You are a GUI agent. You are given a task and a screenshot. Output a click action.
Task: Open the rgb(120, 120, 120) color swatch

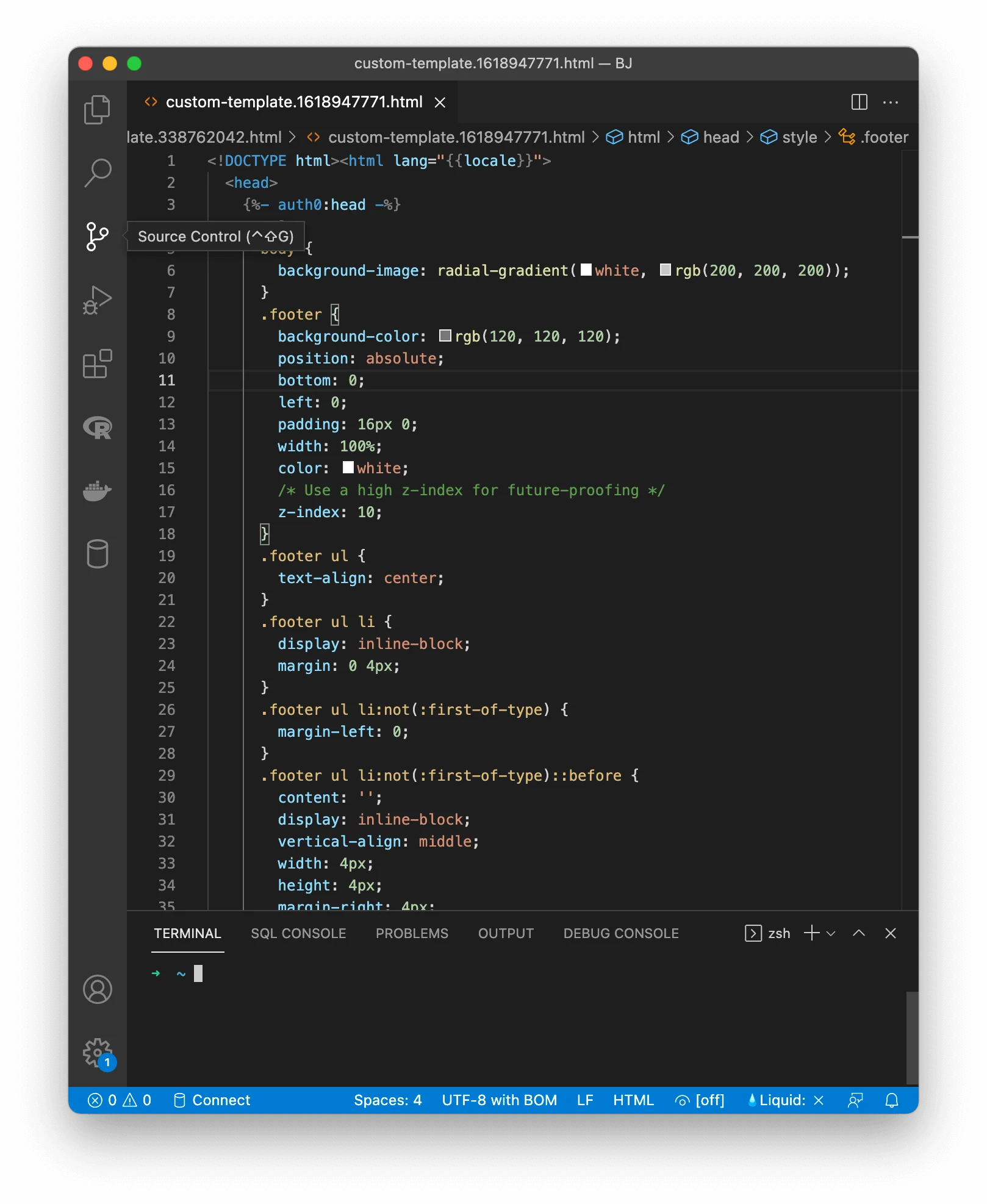pos(445,335)
